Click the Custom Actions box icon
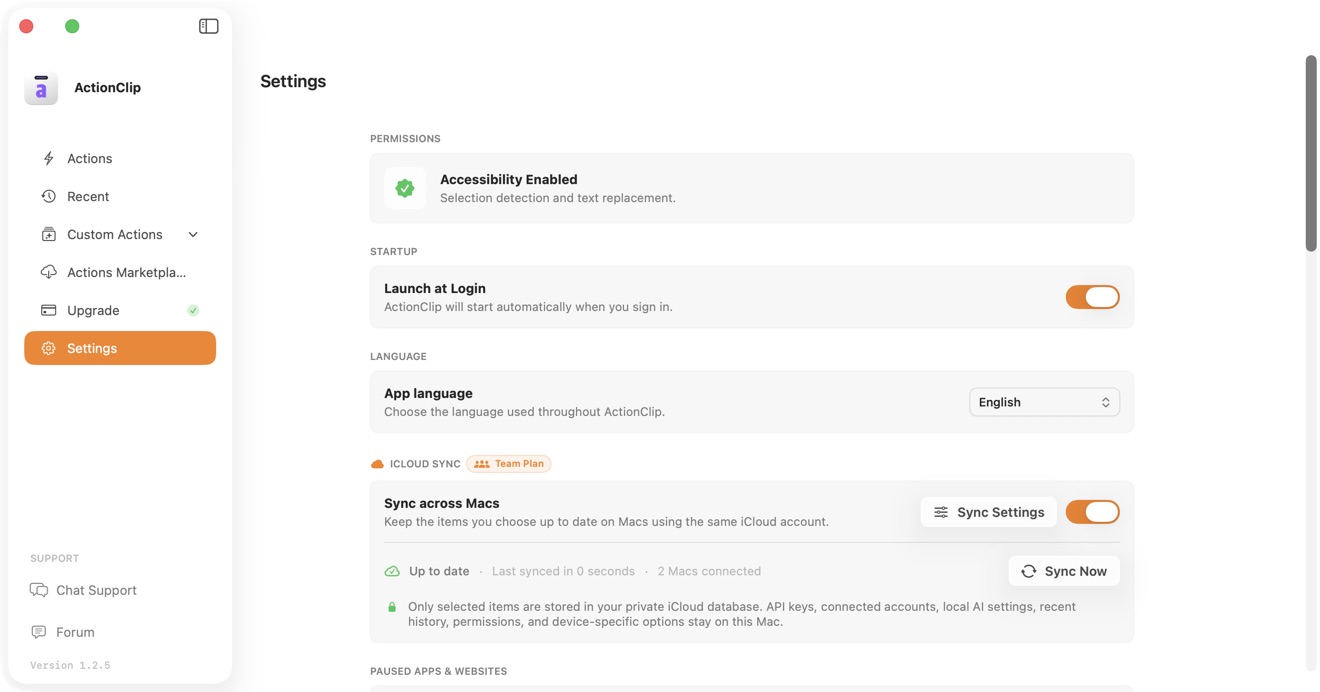The image size is (1320, 692). tap(48, 234)
